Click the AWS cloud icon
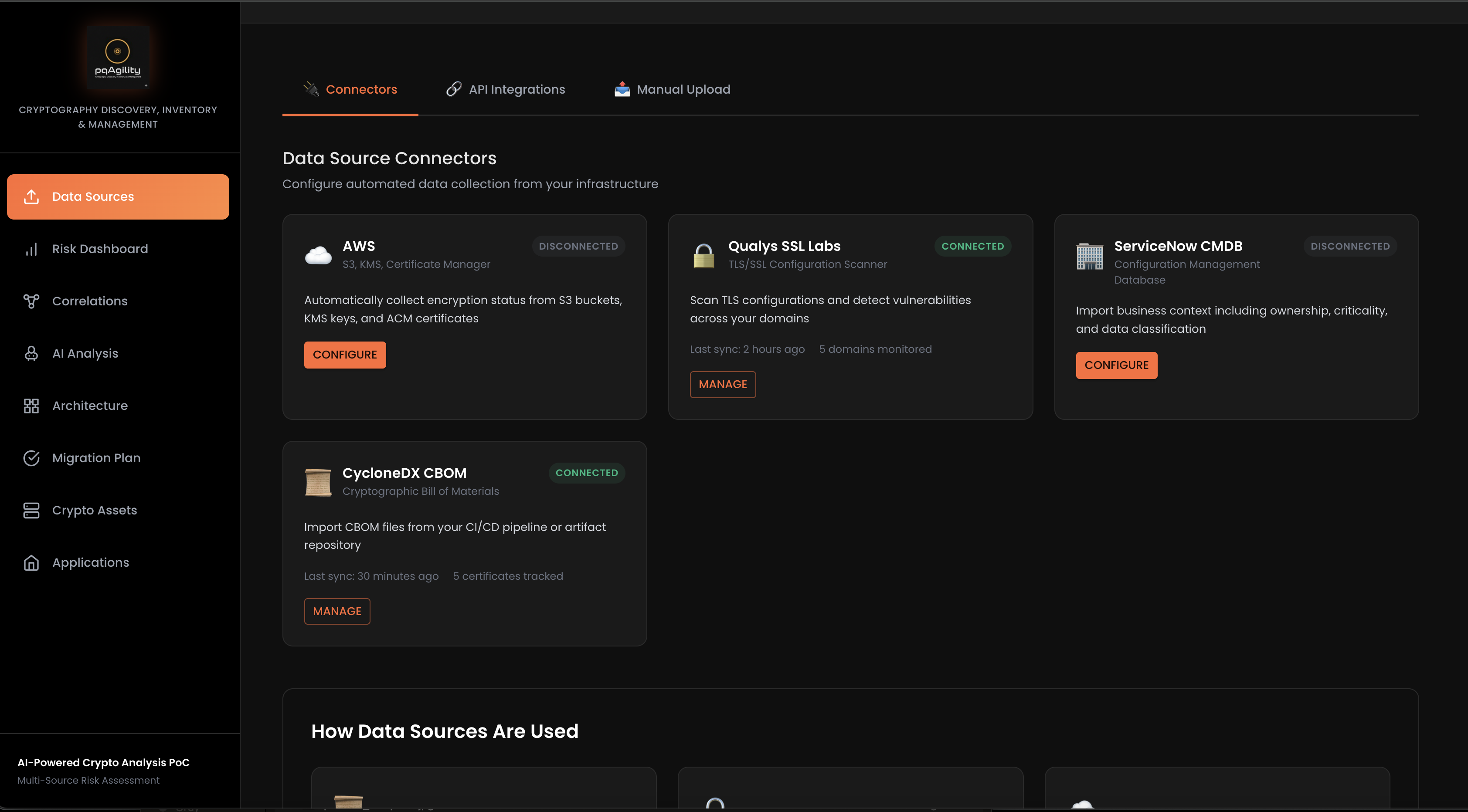 319,254
